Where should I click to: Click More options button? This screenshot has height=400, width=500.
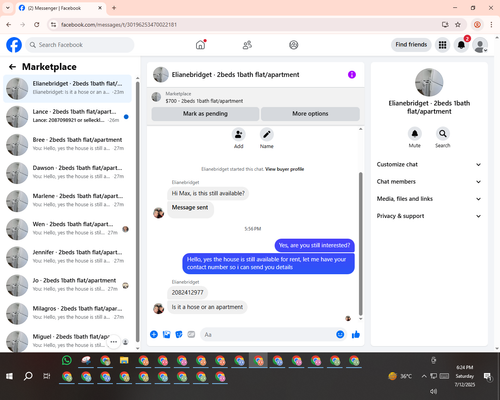point(310,114)
